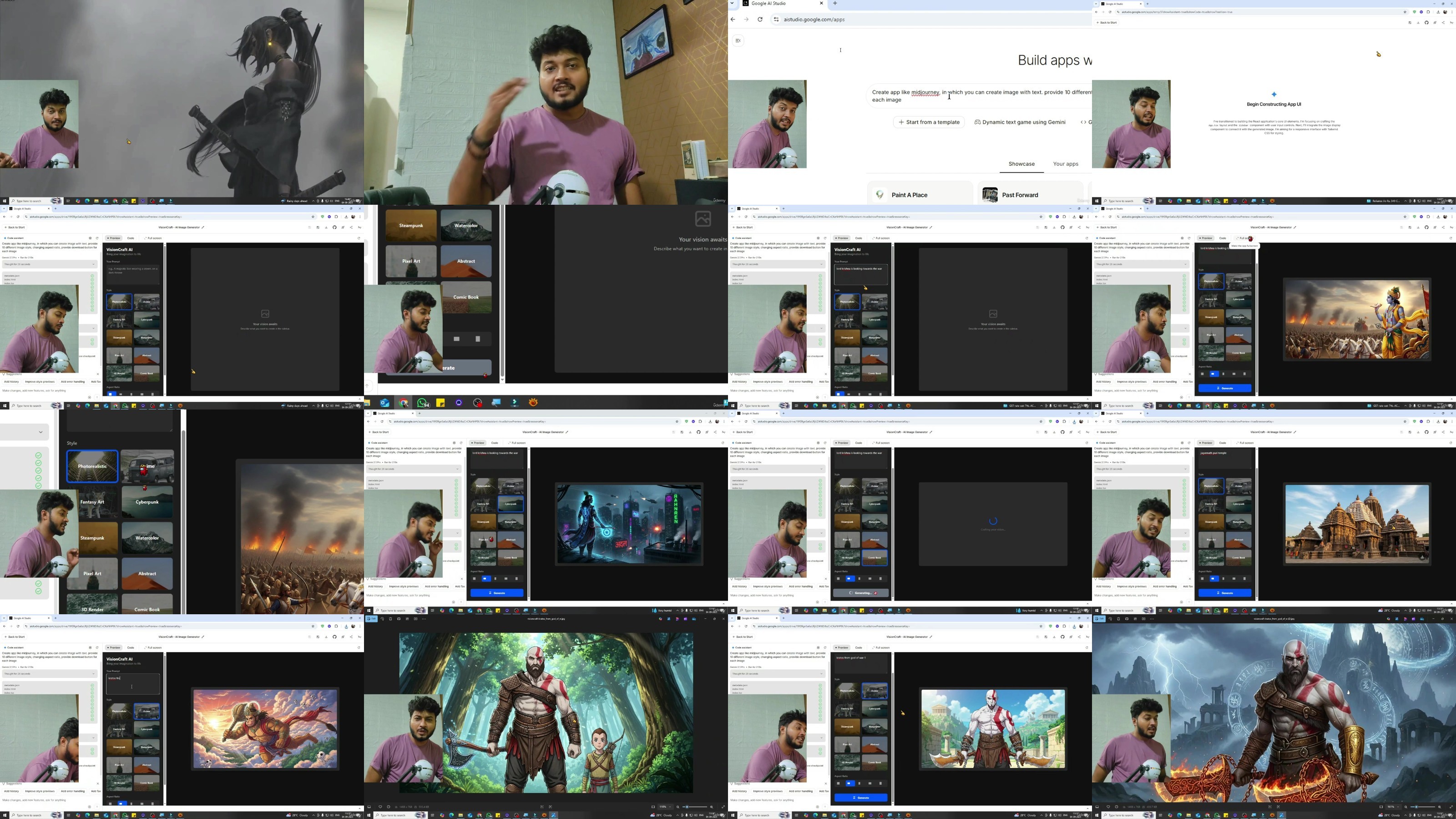Screen dimensions: 1456x819
Task: Select enlarged Anime style beside battlefield image
Action: point(147,466)
